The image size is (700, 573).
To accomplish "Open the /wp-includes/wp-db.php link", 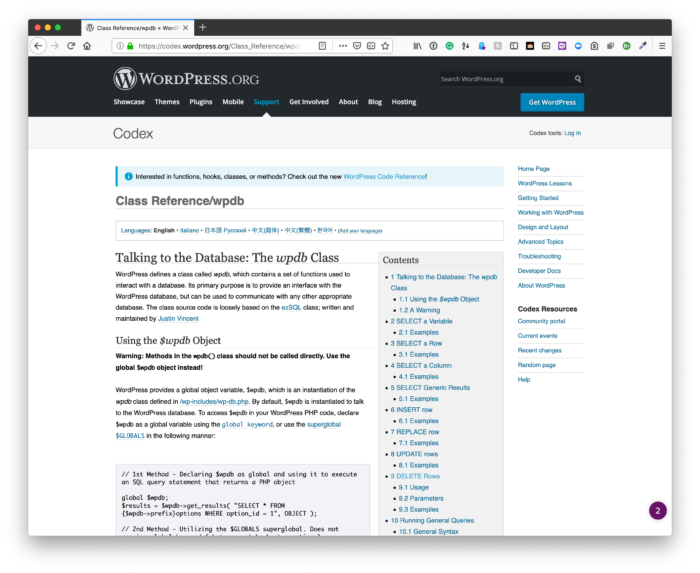I will point(214,402).
